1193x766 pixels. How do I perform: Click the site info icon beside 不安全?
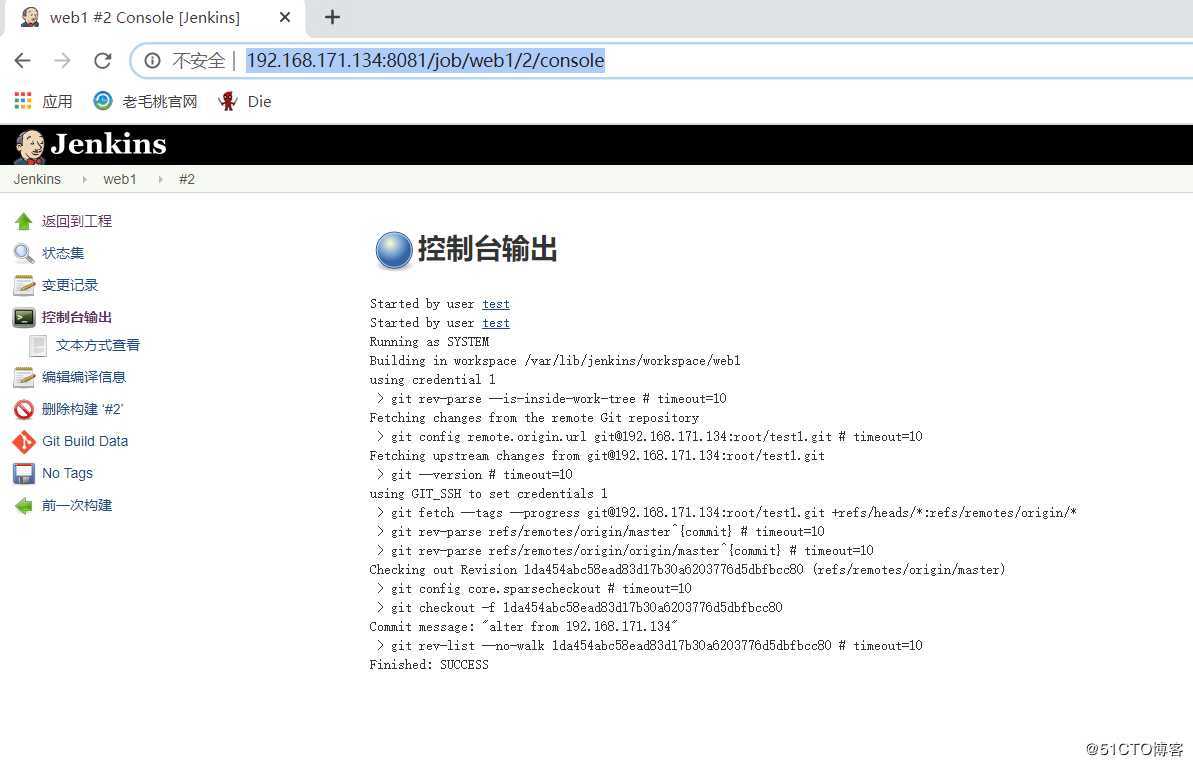point(152,60)
